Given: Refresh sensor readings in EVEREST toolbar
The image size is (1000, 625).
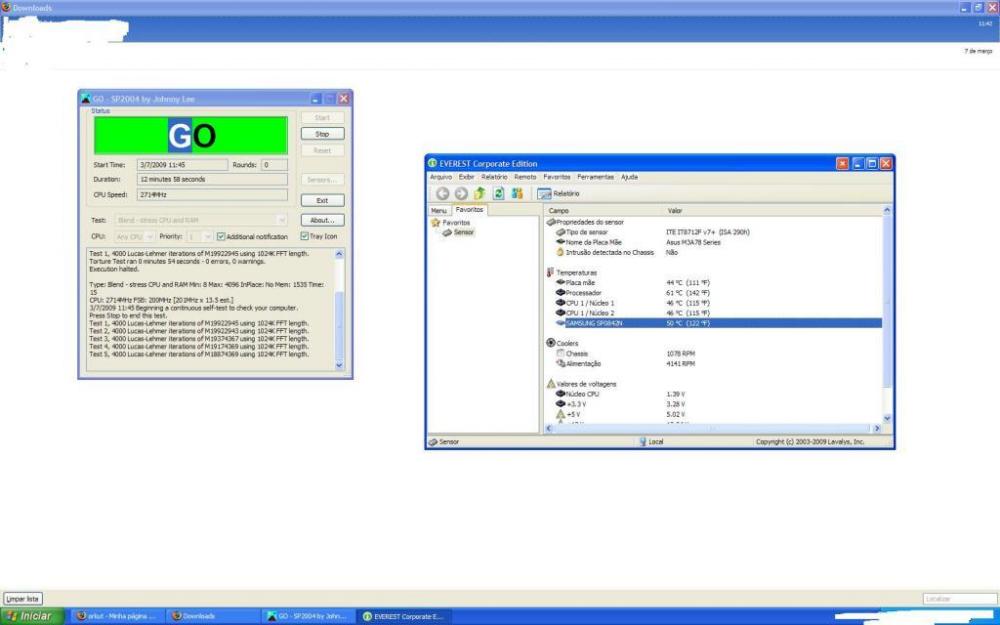Looking at the screenshot, I should click(498, 193).
